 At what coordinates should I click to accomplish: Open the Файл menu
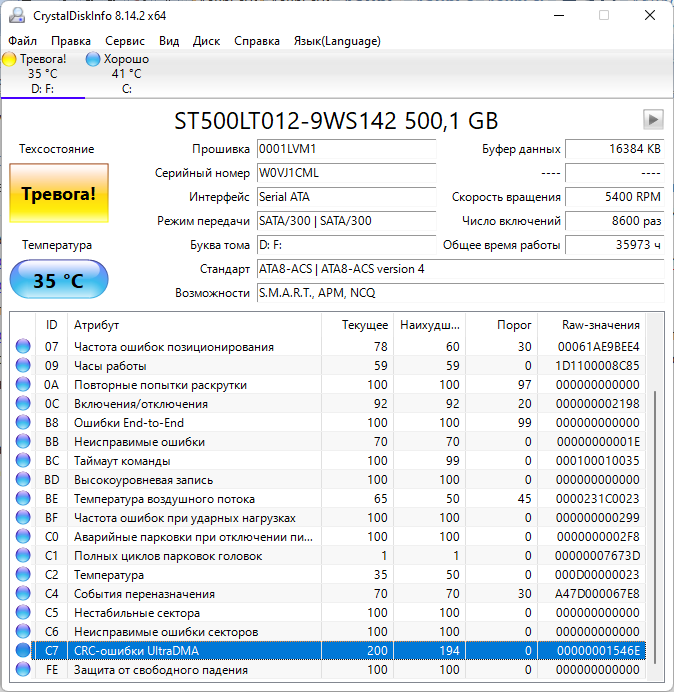(x=23, y=41)
